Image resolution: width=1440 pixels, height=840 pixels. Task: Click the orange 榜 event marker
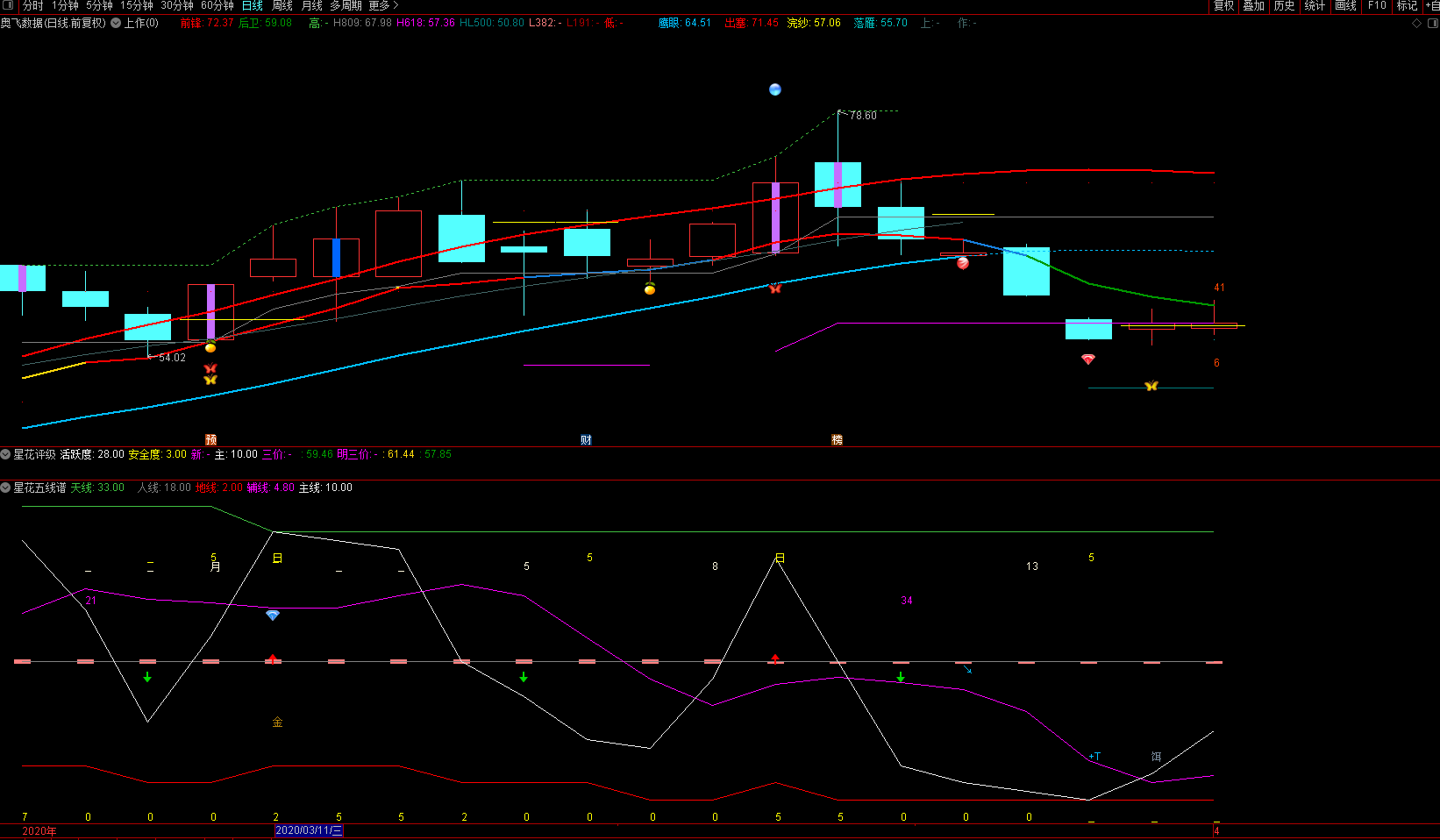(x=838, y=439)
